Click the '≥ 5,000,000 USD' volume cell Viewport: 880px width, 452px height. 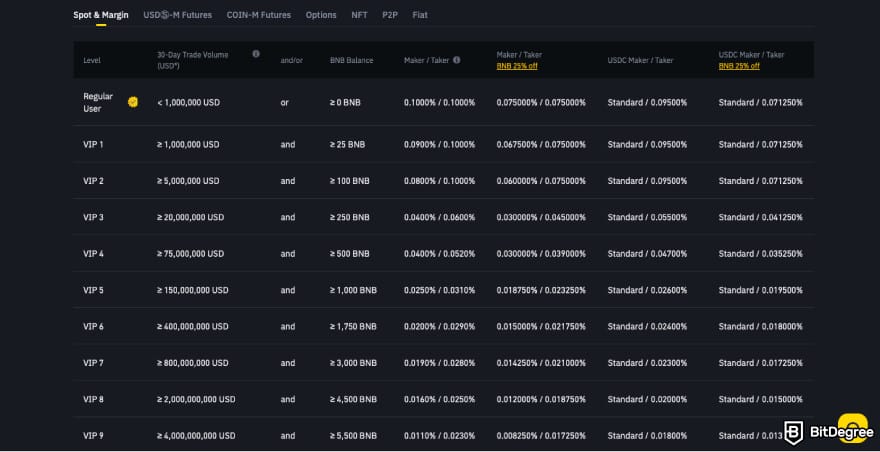point(189,181)
